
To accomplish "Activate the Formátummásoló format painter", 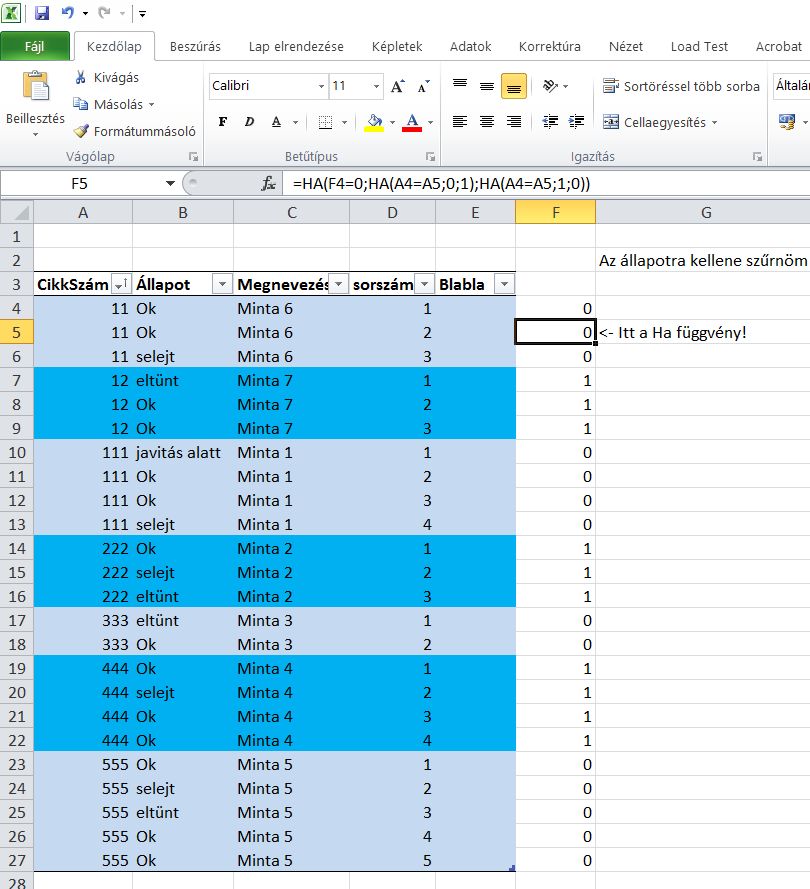I will pyautogui.click(x=135, y=132).
